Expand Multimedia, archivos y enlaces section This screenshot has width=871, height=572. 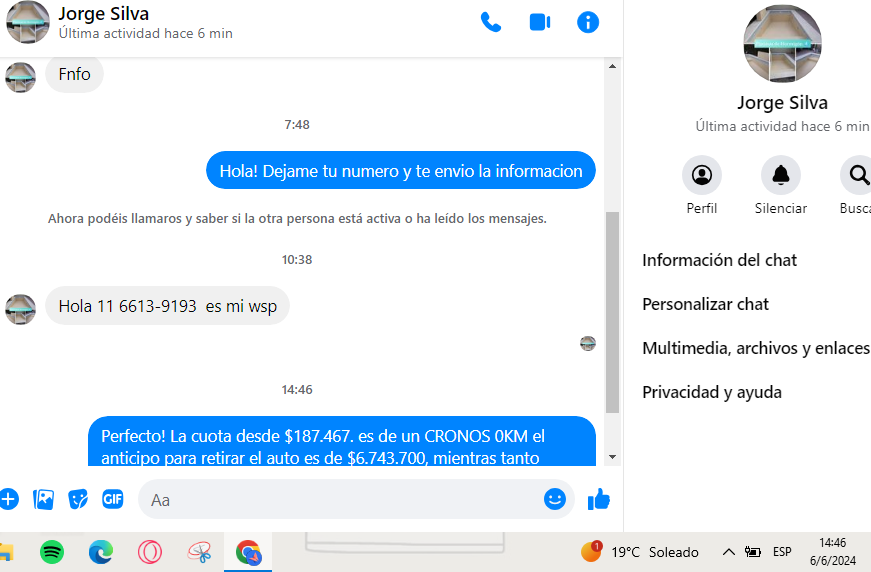coord(756,348)
